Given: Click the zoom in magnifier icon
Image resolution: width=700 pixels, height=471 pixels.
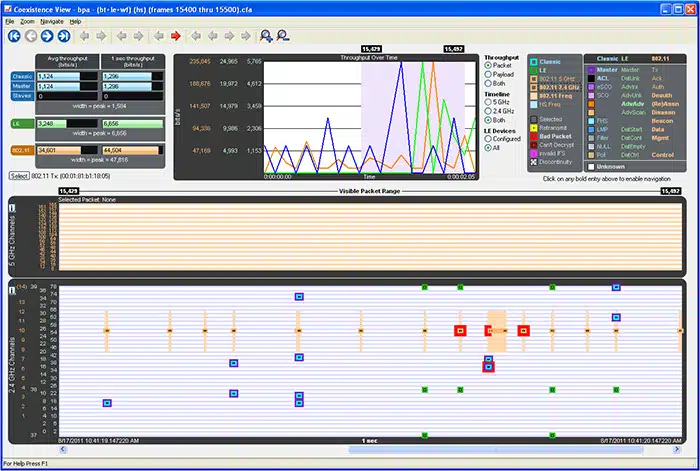Looking at the screenshot, I should (265, 36).
